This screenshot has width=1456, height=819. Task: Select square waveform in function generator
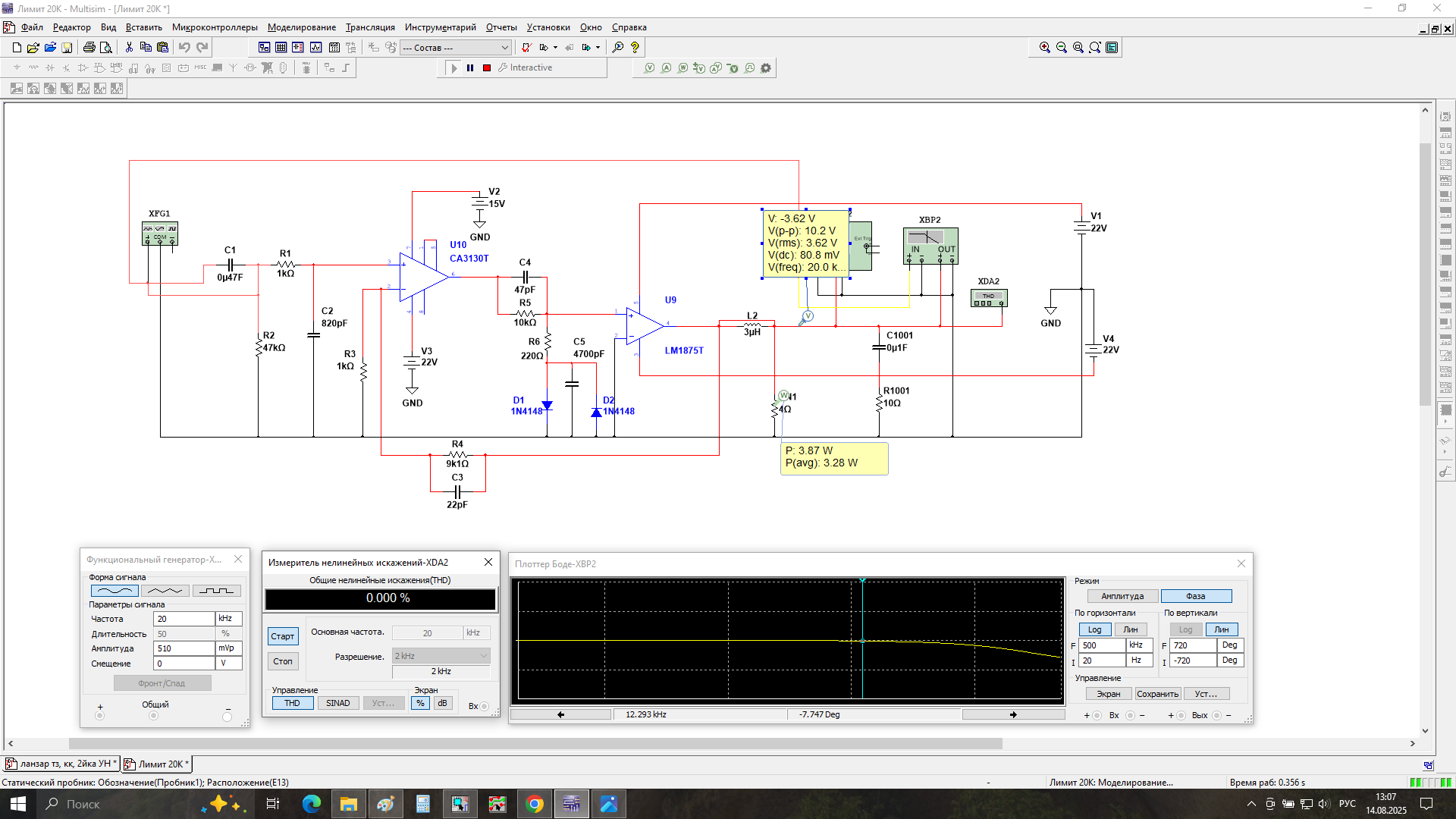(x=216, y=591)
